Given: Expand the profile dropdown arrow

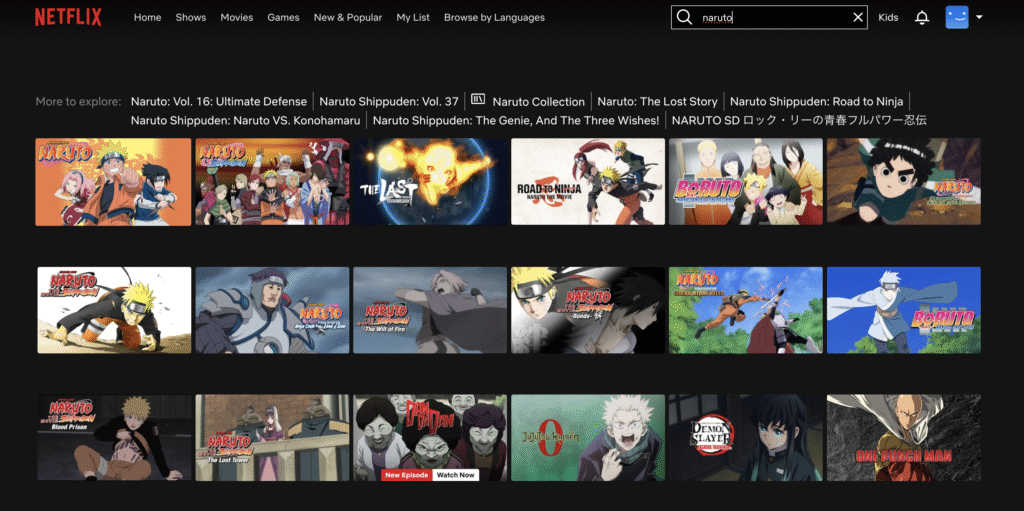Looking at the screenshot, I should [x=979, y=18].
